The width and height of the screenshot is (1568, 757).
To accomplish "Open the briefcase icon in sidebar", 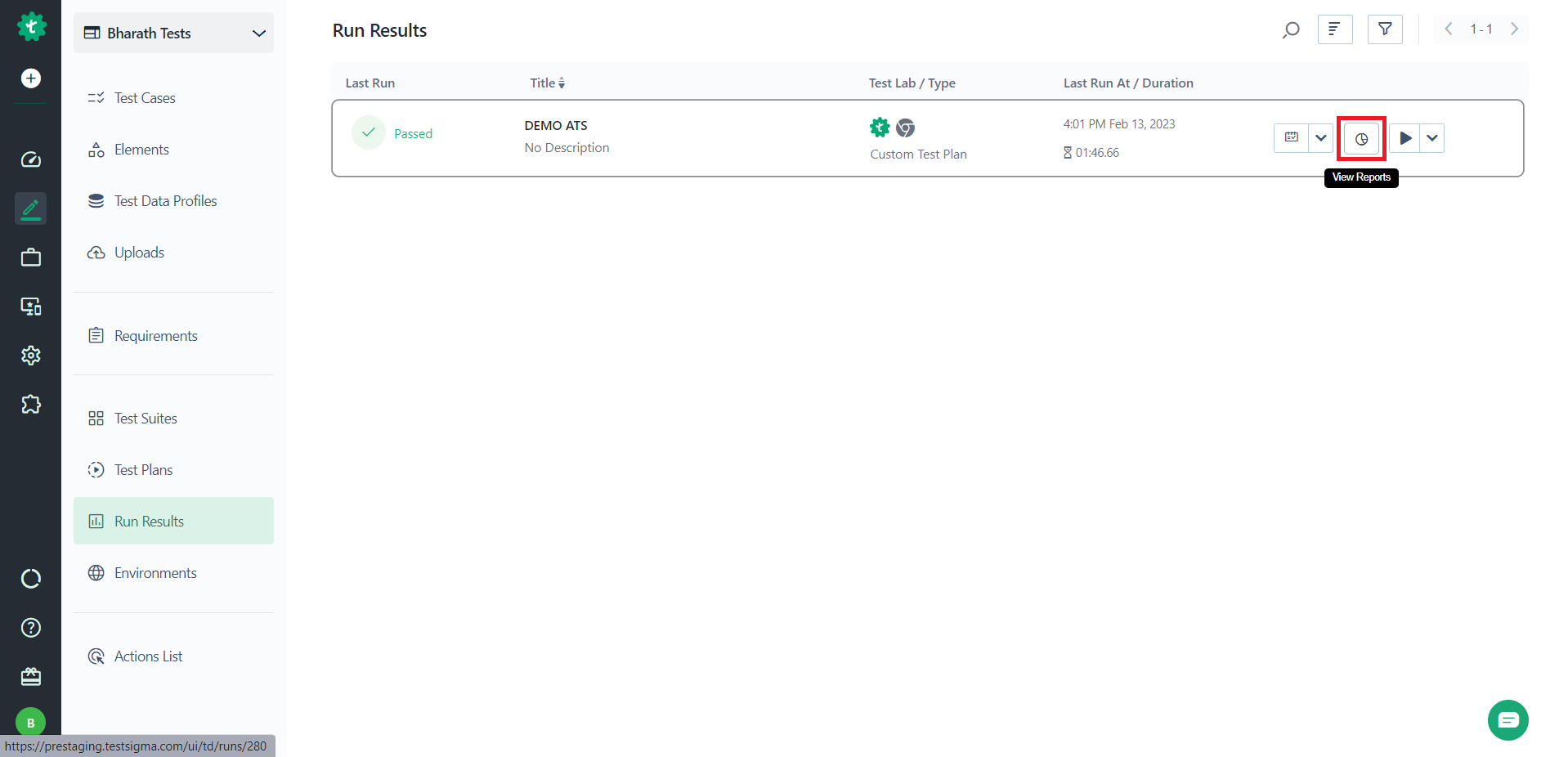I will click(x=31, y=258).
